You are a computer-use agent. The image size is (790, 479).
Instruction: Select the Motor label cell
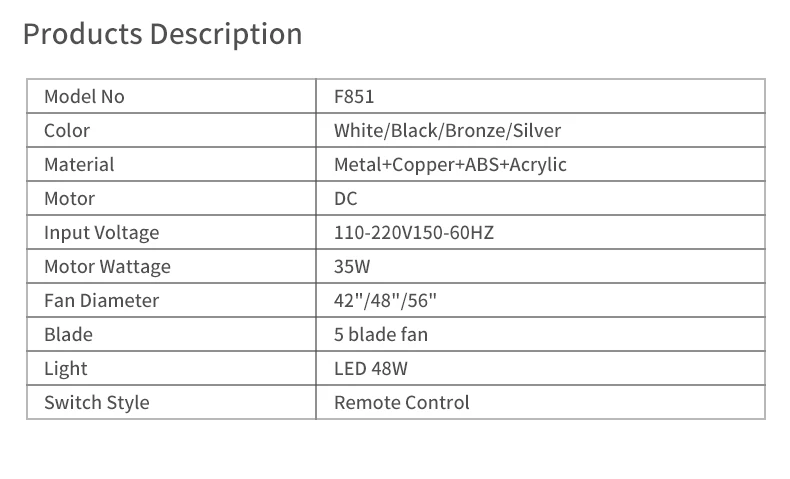(x=69, y=199)
